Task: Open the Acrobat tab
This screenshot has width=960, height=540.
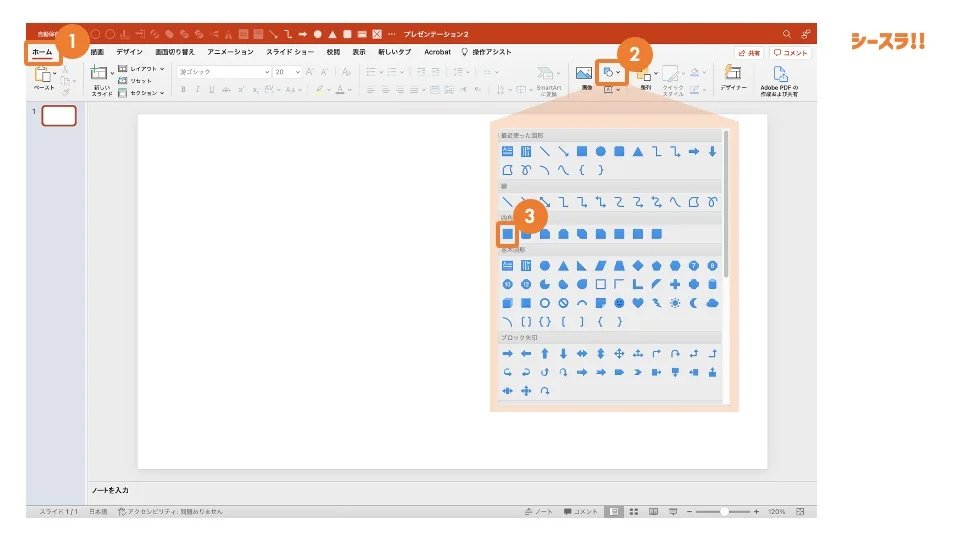Action: [437, 52]
